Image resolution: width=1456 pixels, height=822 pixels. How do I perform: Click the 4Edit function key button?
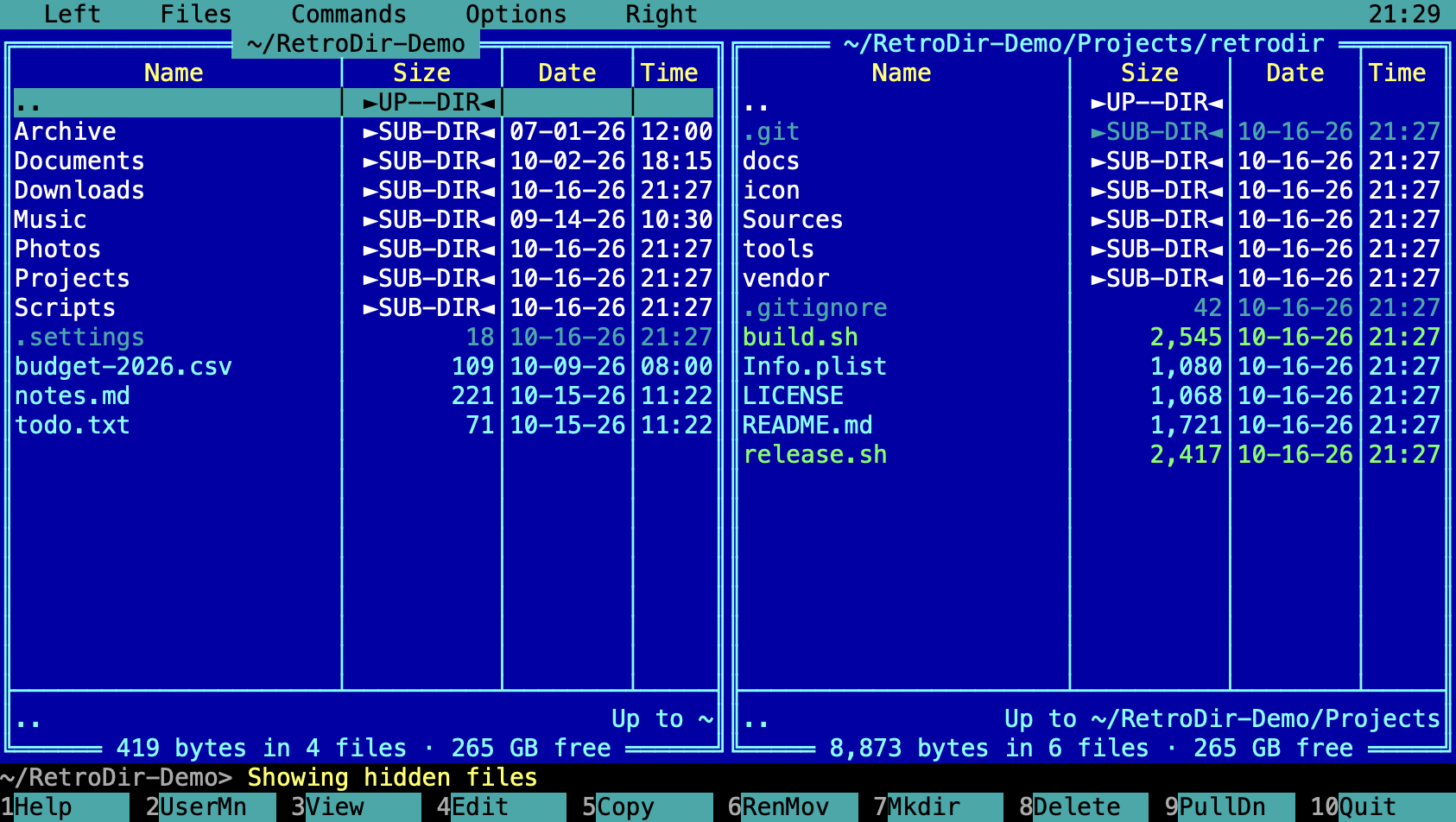tap(502, 806)
